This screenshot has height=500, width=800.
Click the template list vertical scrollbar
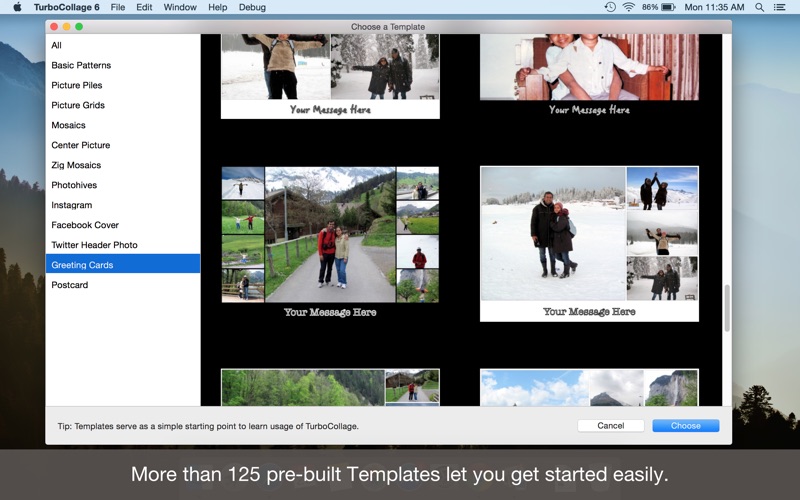(x=727, y=308)
